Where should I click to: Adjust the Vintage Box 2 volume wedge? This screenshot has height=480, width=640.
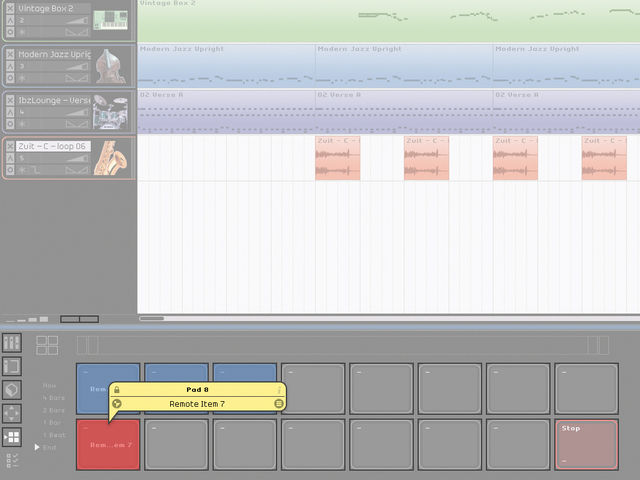(77, 20)
